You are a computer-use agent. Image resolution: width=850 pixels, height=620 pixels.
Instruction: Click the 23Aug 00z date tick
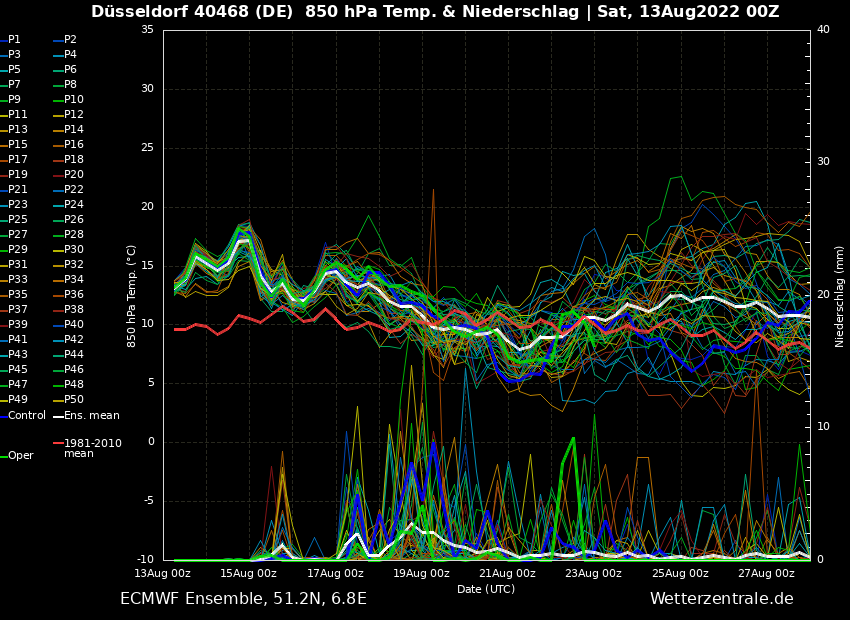(593, 573)
